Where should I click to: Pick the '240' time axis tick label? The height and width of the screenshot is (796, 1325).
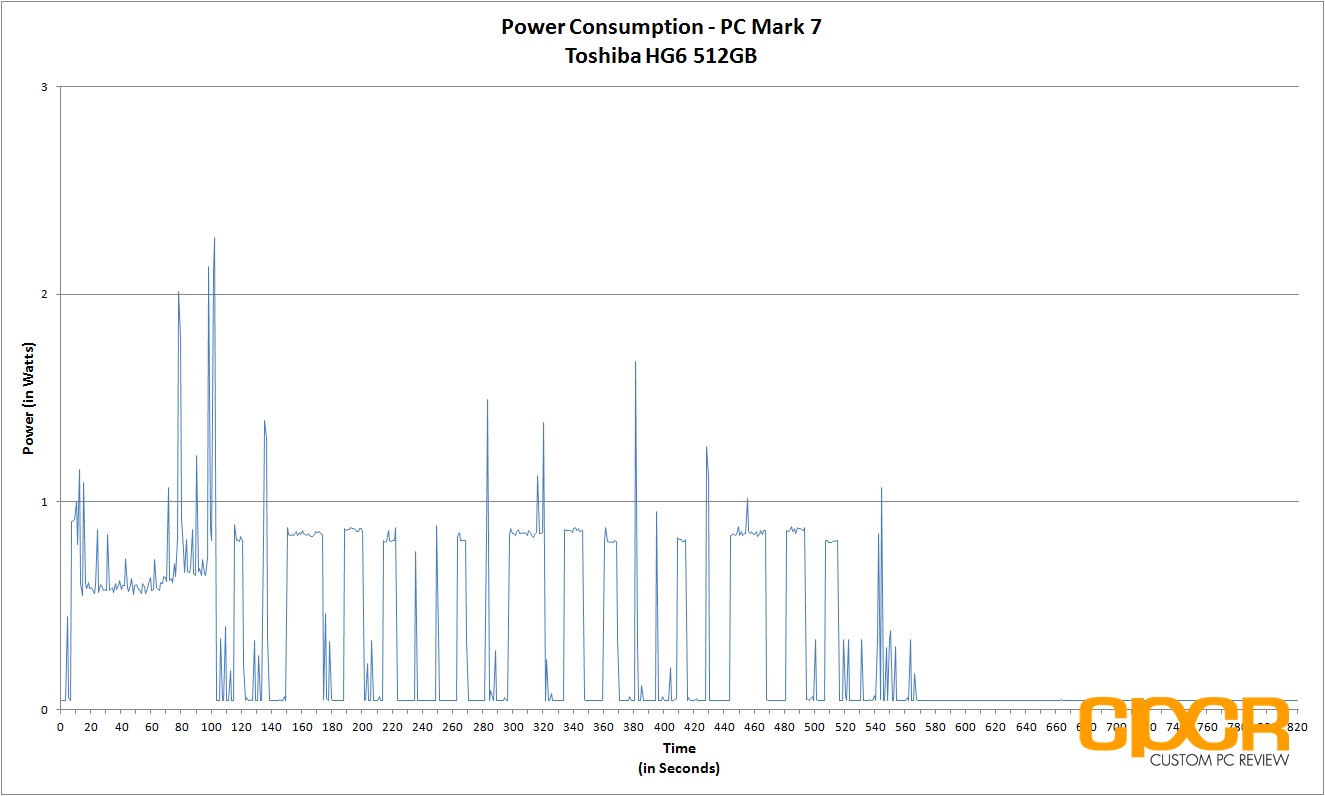click(x=423, y=727)
